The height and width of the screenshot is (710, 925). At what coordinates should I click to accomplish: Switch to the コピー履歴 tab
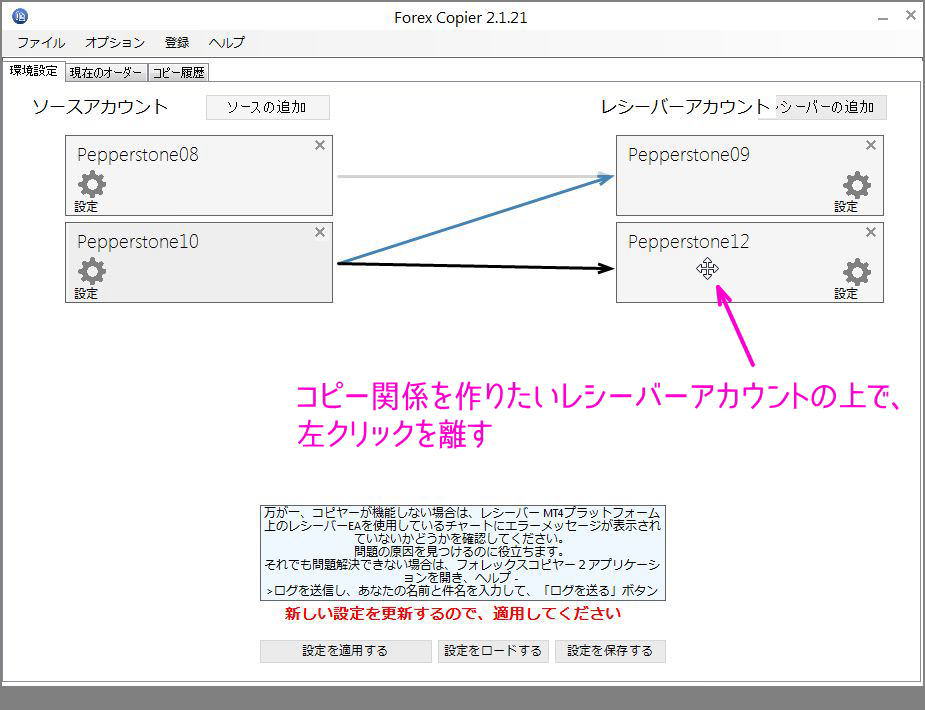(x=178, y=71)
